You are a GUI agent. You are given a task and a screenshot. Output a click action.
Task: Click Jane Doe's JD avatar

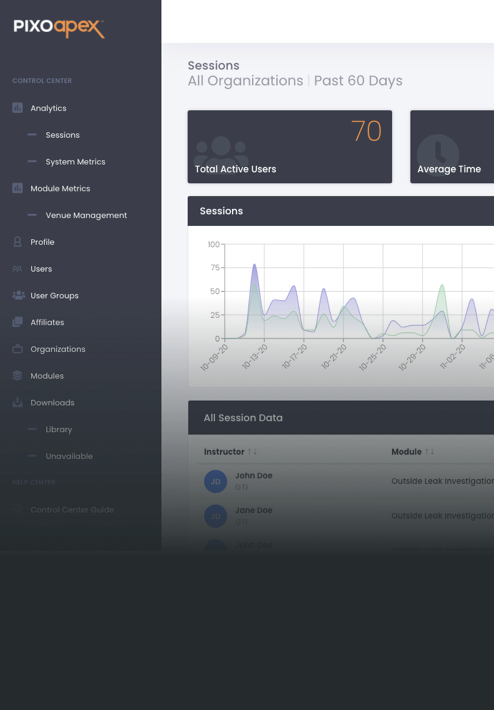click(216, 516)
